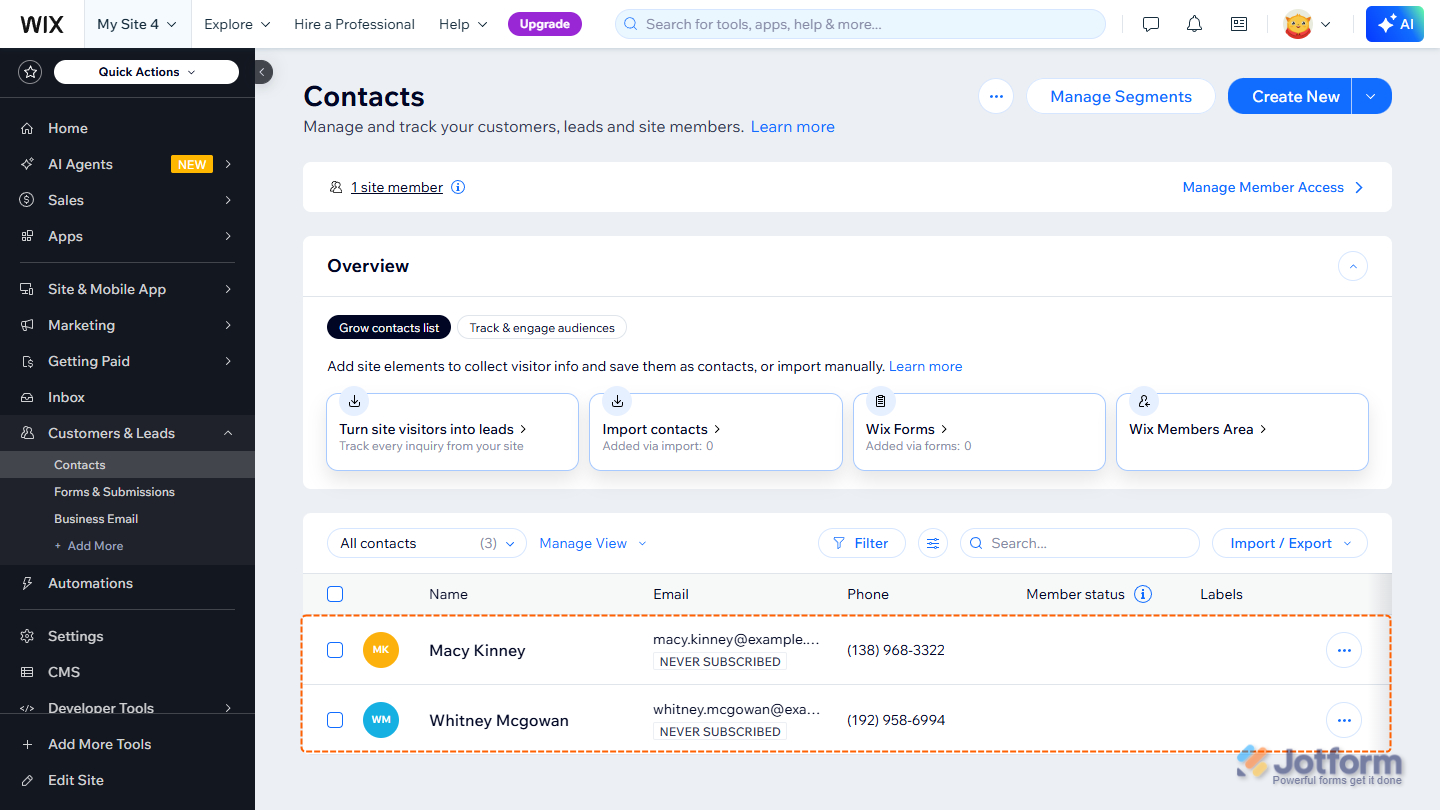Open more actions for Macy Kinney

pyautogui.click(x=1344, y=650)
